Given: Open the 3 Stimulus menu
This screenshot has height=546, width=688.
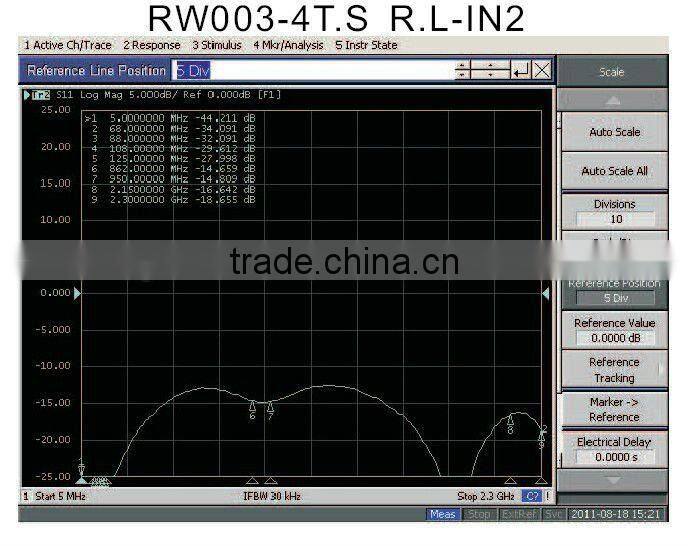Looking at the screenshot, I should 217,45.
